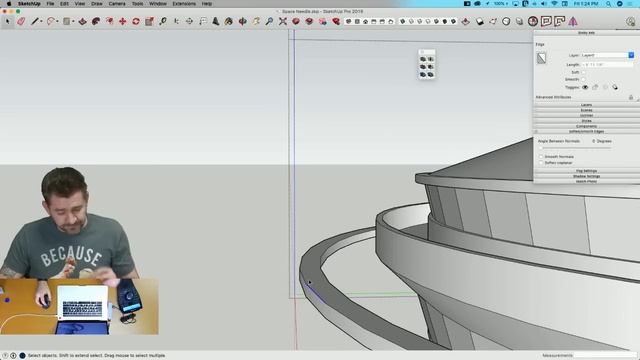This screenshot has height=360, width=640.
Task: Expand the Scenes panel header
Action: pyautogui.click(x=587, y=110)
